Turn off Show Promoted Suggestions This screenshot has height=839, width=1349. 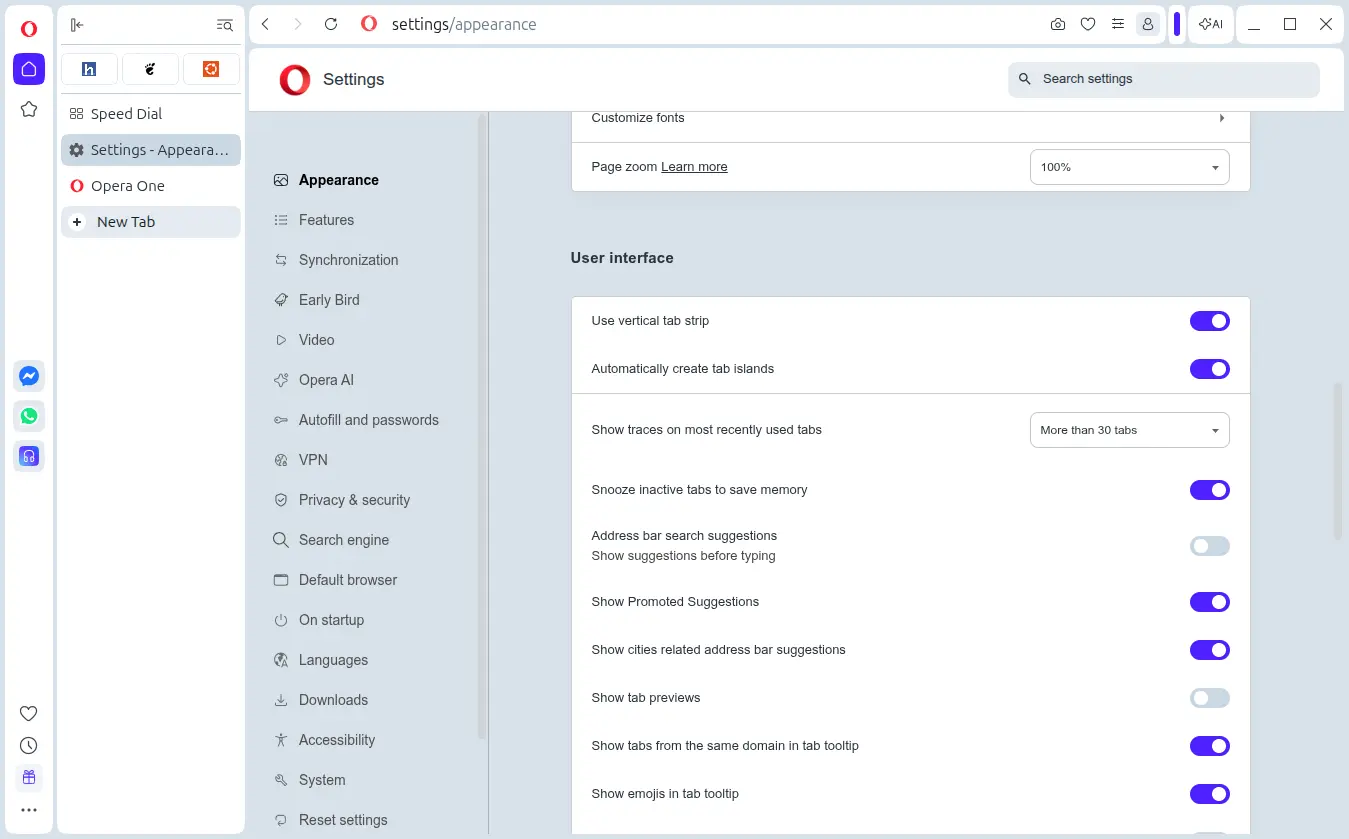pyautogui.click(x=1209, y=602)
